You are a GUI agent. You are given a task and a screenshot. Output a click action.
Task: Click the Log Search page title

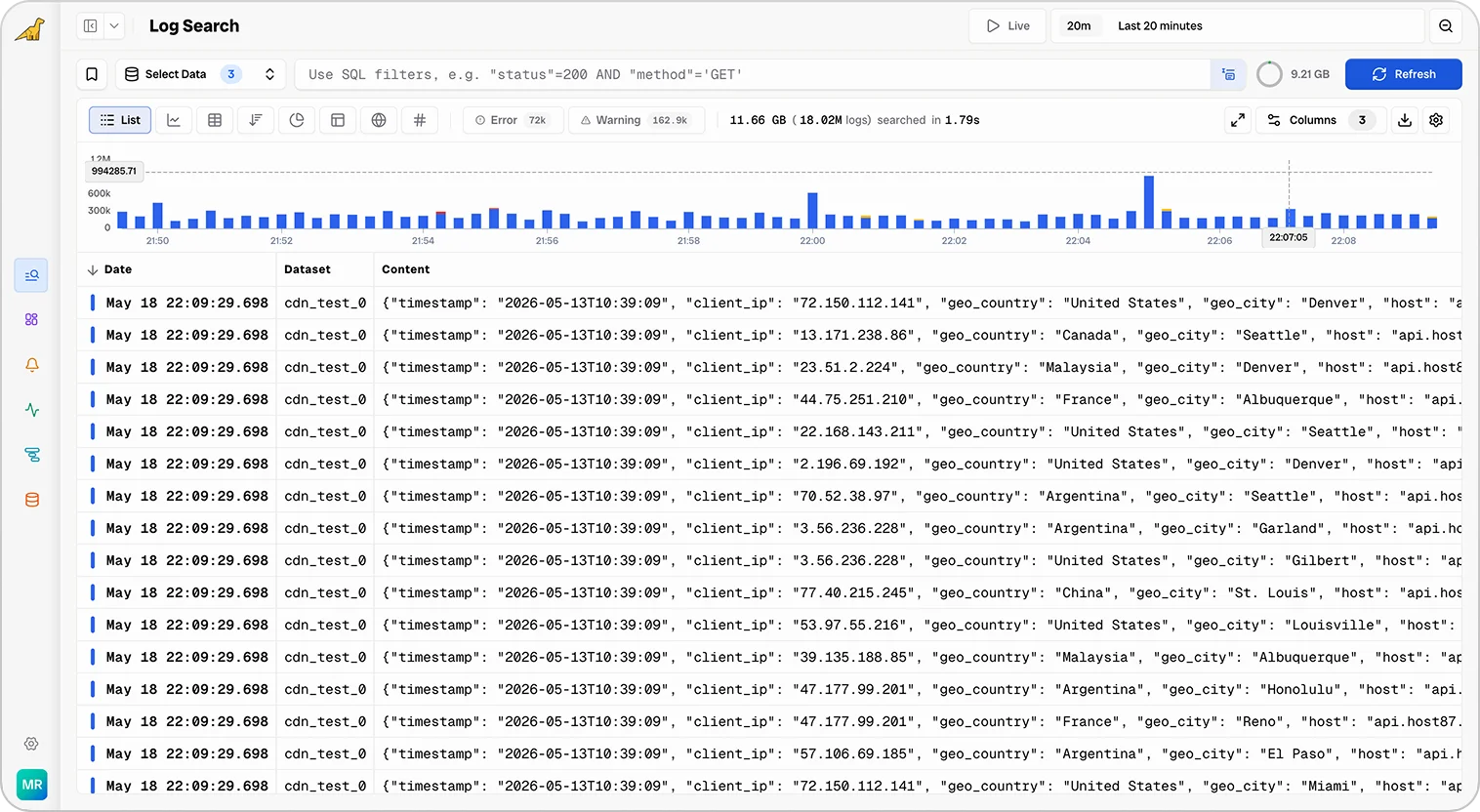pos(194,26)
